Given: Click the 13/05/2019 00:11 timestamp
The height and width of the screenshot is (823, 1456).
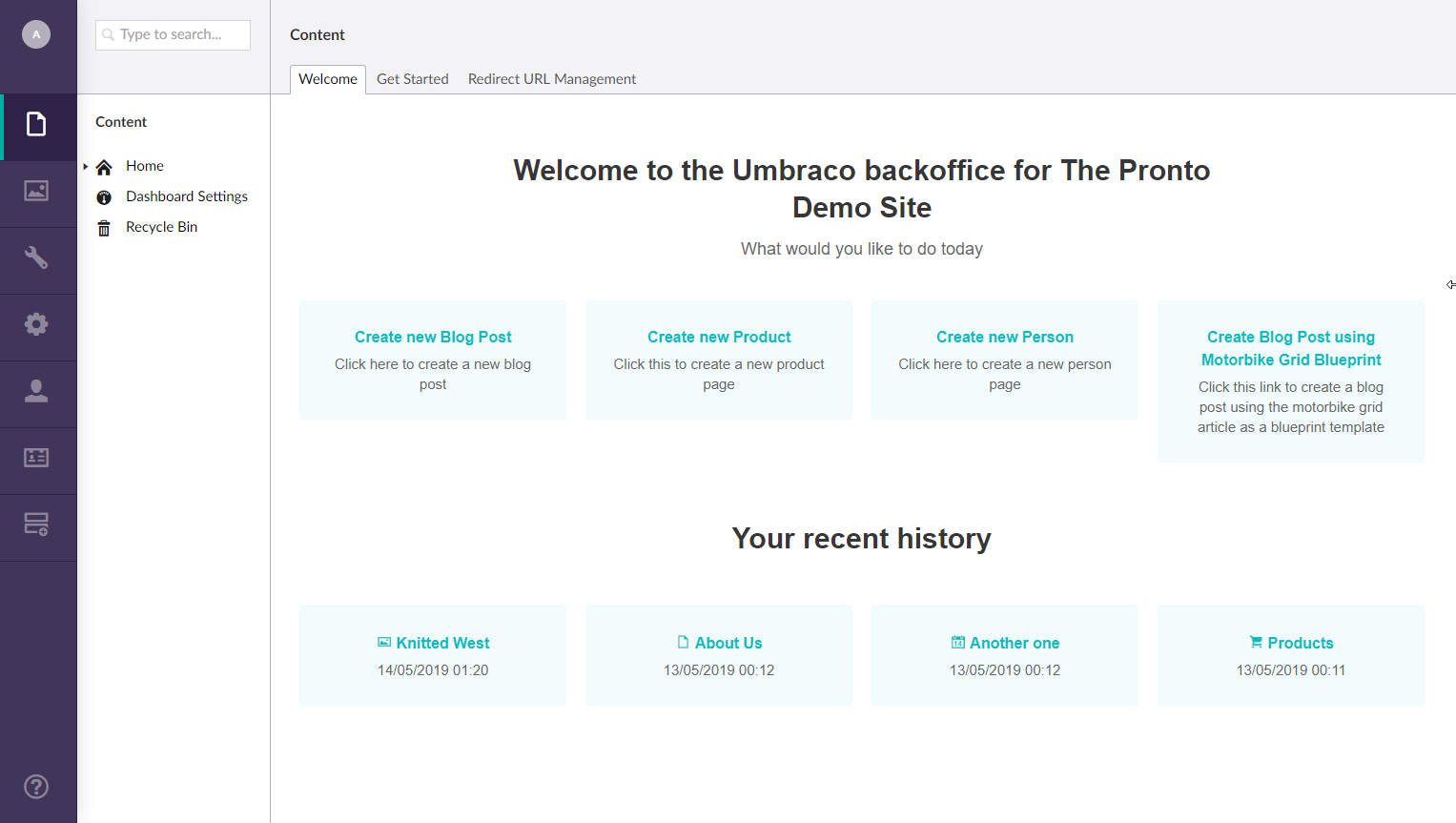Looking at the screenshot, I should pyautogui.click(x=1291, y=670).
